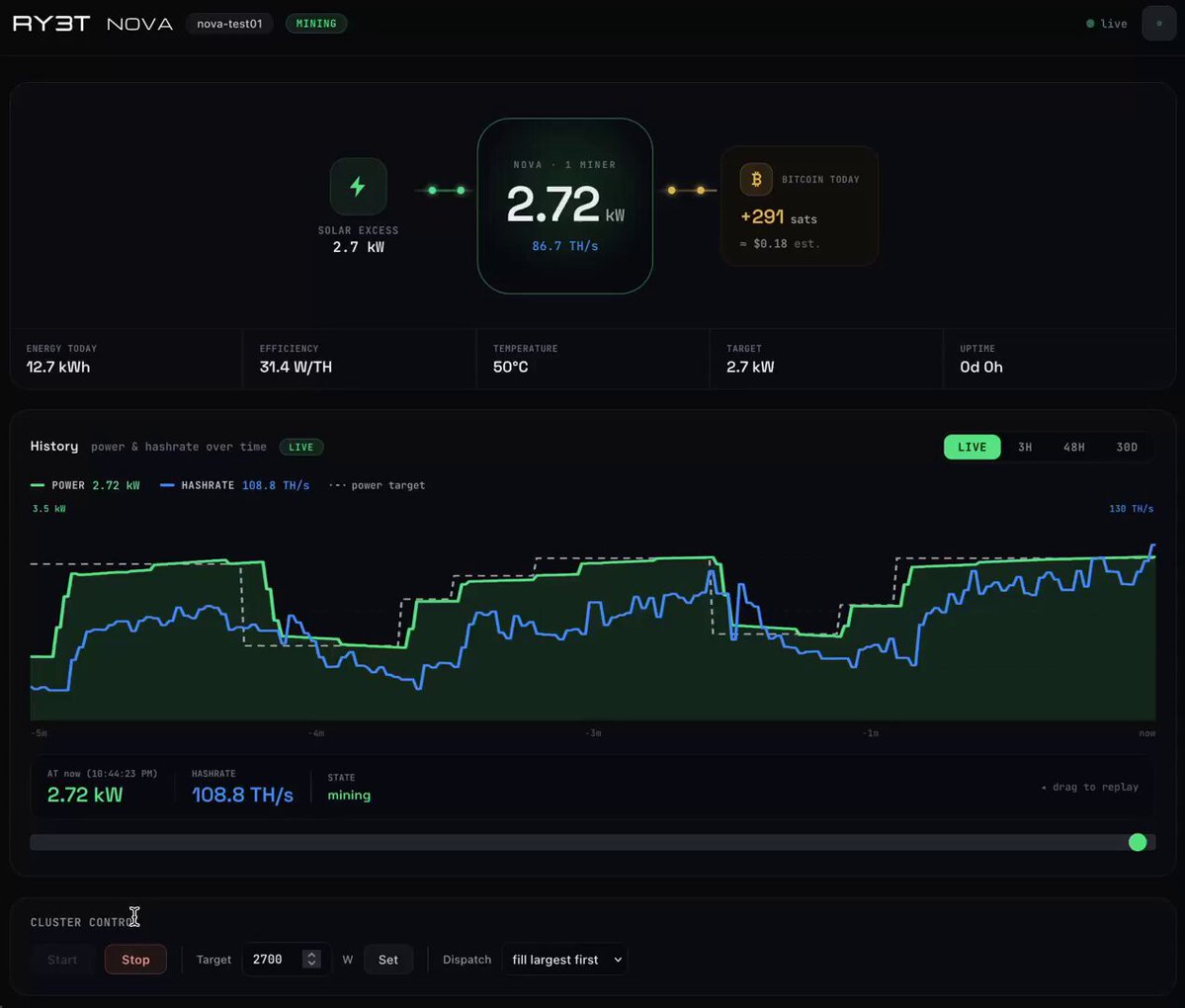Click the disabled Start button

[62, 960]
